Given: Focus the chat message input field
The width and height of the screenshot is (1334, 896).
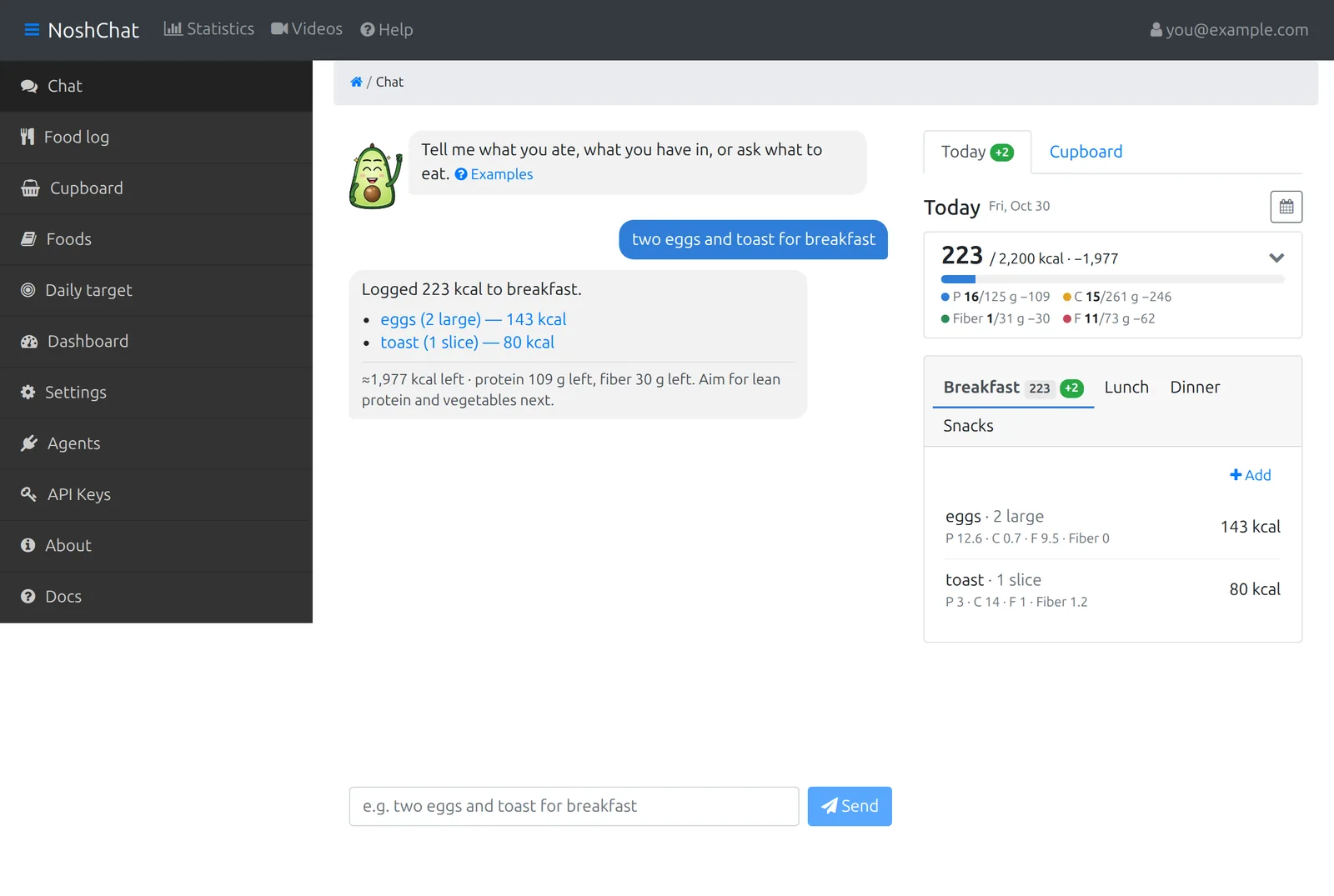Looking at the screenshot, I should [574, 806].
